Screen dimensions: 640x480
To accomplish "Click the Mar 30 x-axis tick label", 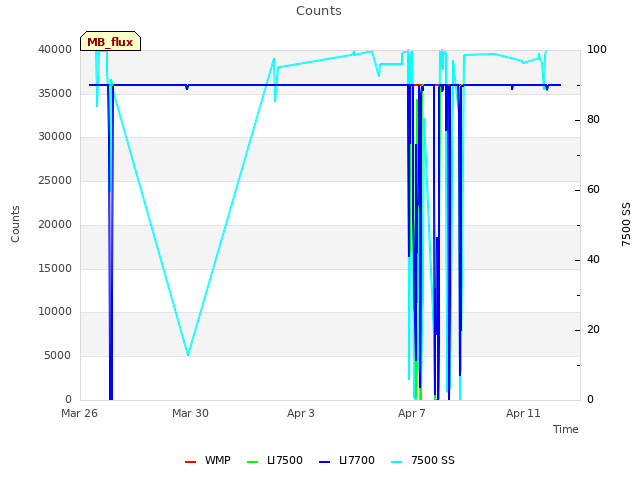I will pyautogui.click(x=190, y=413).
